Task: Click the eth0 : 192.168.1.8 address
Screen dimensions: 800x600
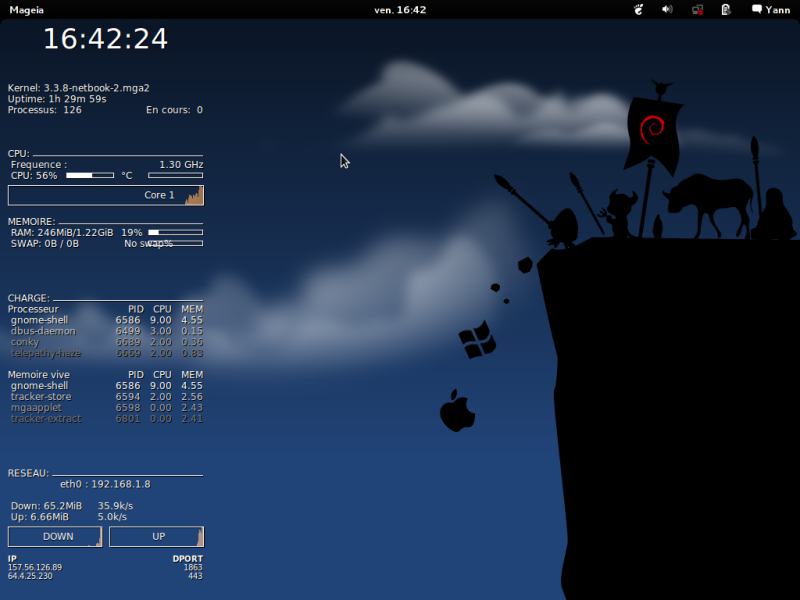Action: coord(106,484)
